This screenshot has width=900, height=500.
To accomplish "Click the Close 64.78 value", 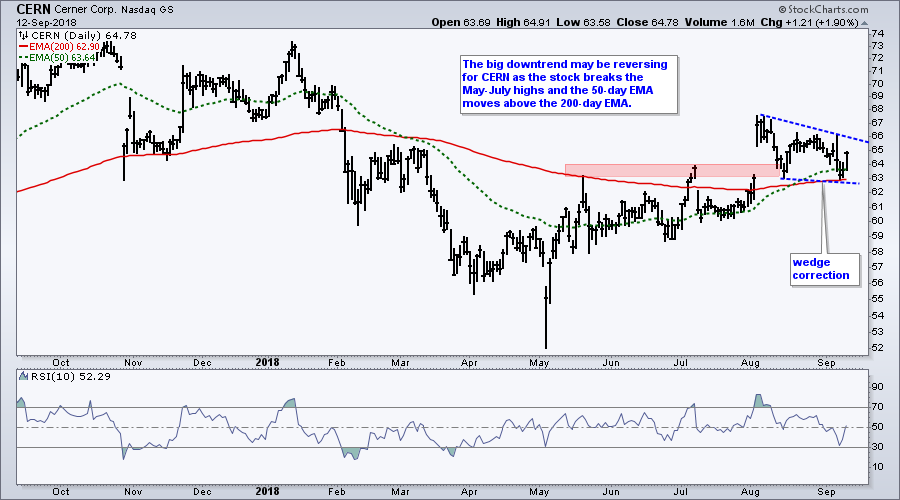I will point(647,22).
